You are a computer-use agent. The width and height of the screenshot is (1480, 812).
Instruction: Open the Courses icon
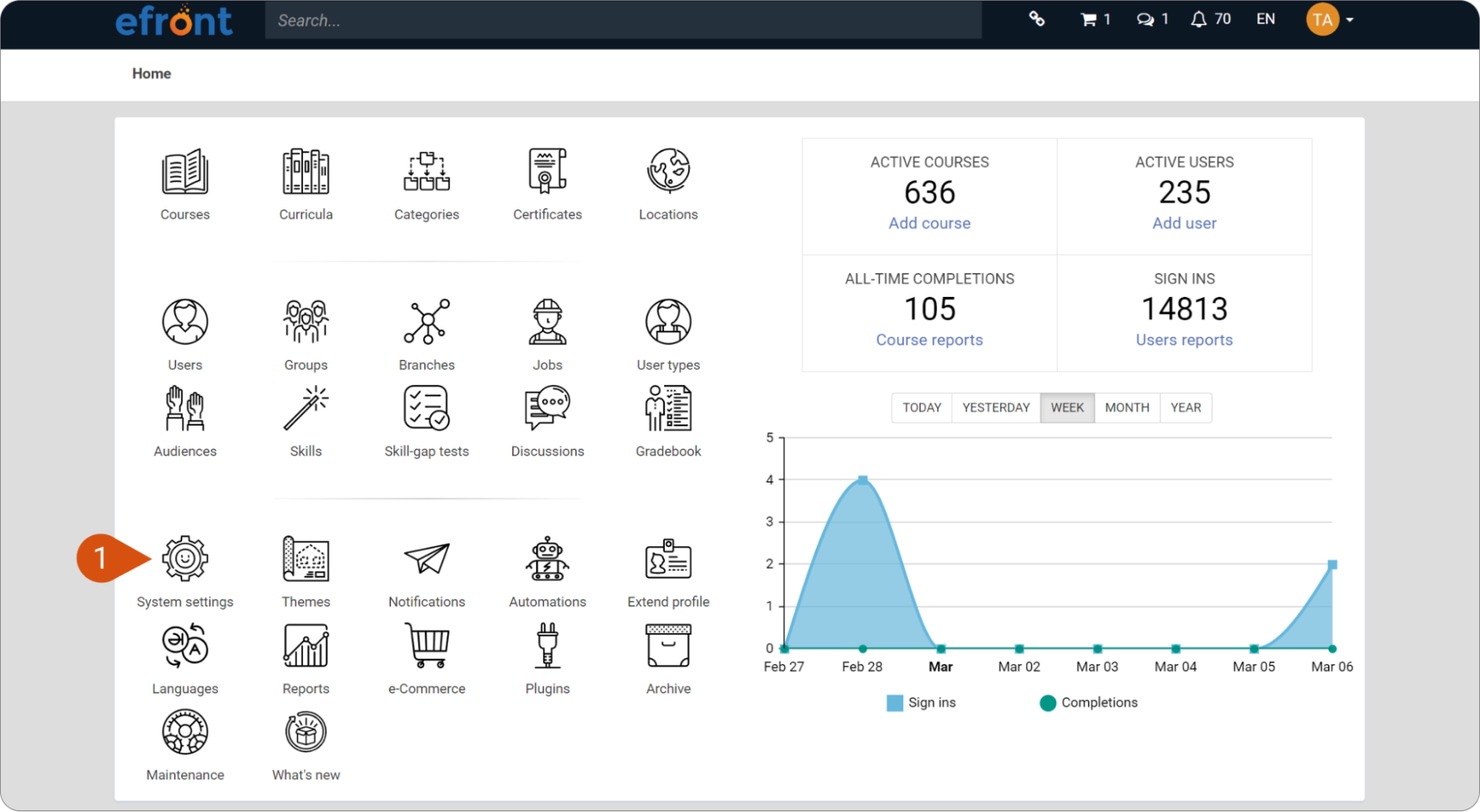(185, 172)
